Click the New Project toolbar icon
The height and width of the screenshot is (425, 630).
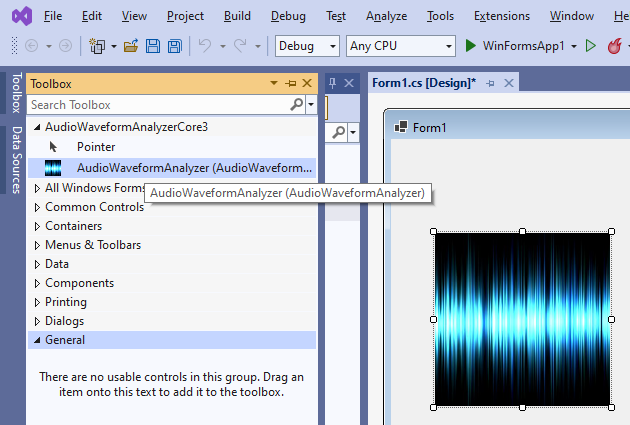(x=98, y=46)
